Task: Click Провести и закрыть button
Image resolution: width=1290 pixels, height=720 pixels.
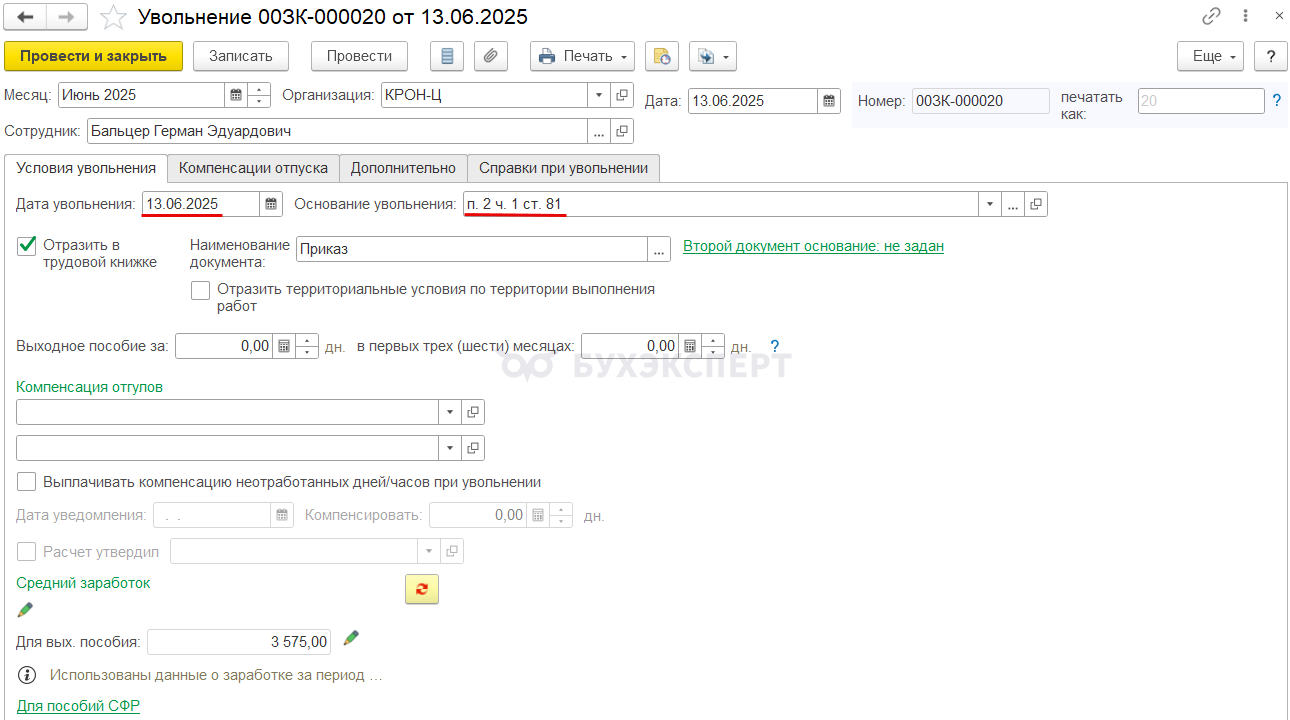Action: click(94, 56)
